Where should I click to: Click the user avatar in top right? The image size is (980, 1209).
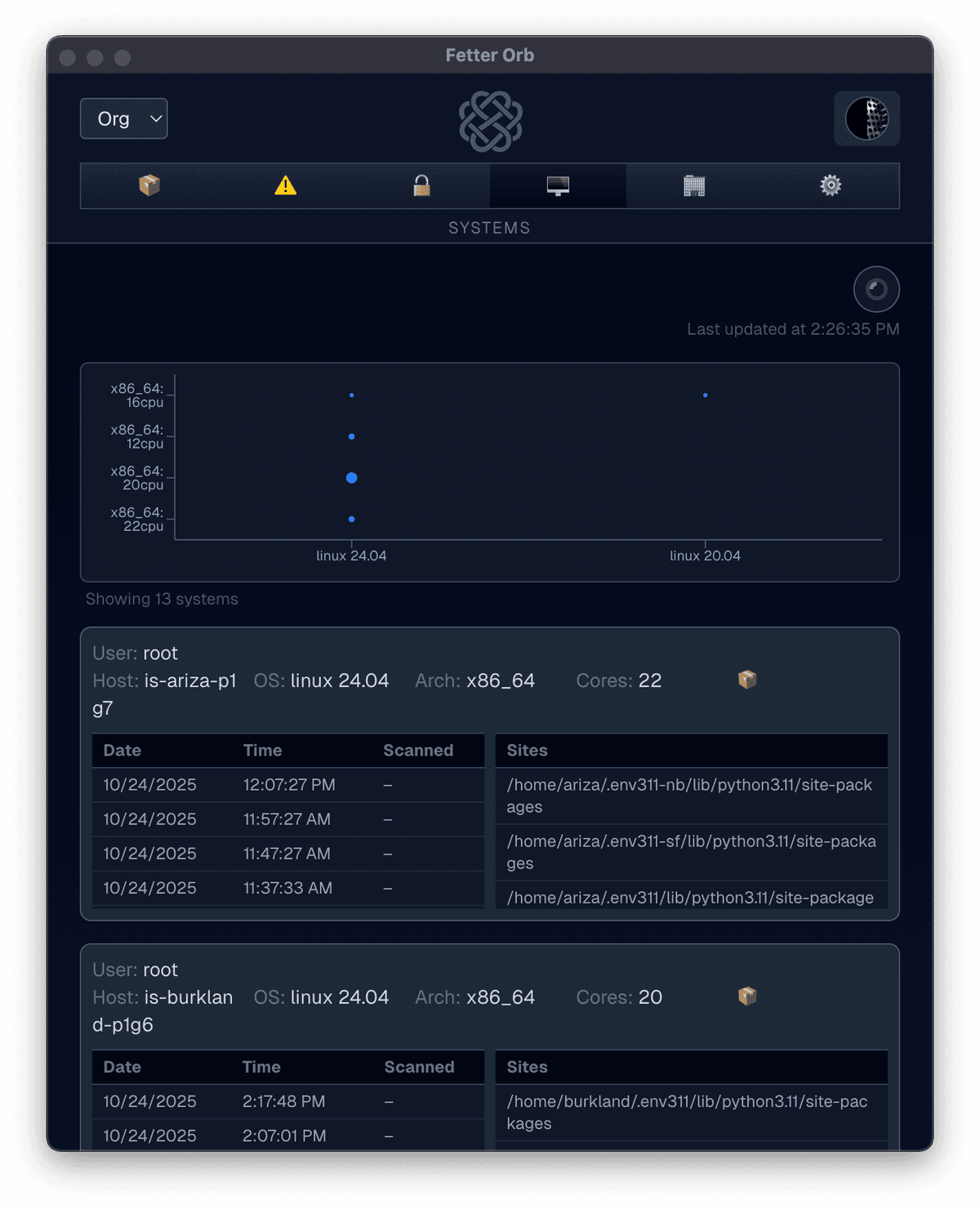pyautogui.click(x=866, y=118)
